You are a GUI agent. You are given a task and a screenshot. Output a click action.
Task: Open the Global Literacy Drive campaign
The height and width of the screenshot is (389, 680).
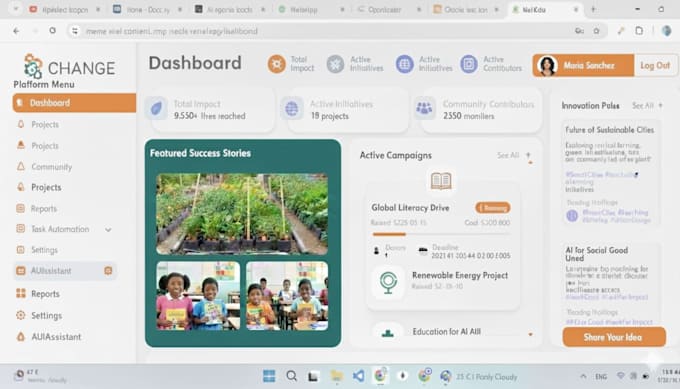click(410, 208)
